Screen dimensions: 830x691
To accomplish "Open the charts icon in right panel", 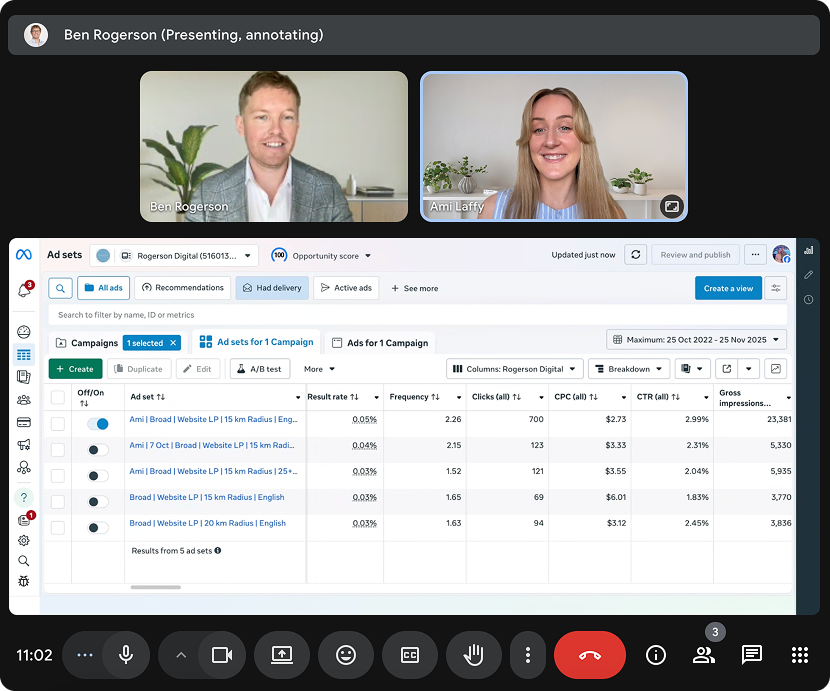I will 808,250.
